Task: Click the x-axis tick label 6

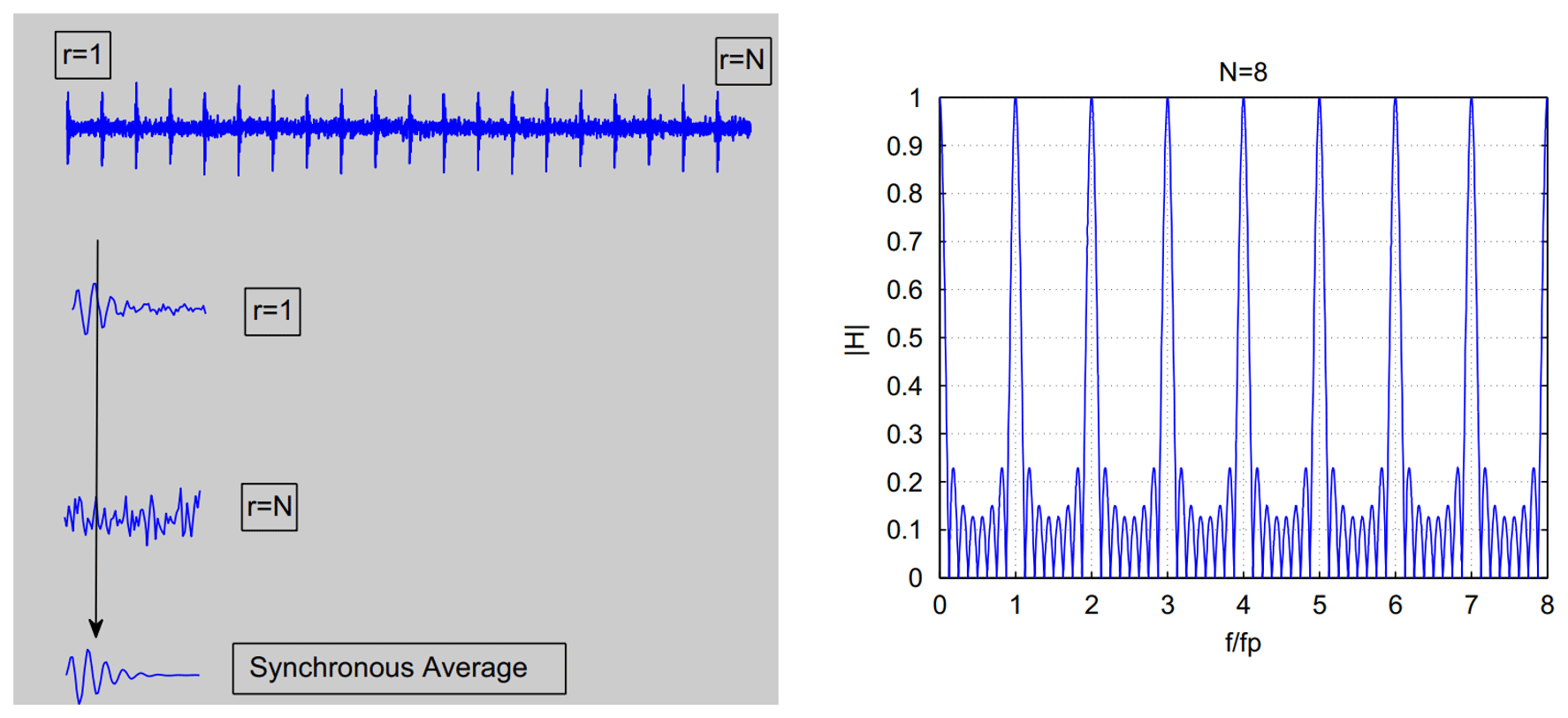Action: [x=1395, y=605]
